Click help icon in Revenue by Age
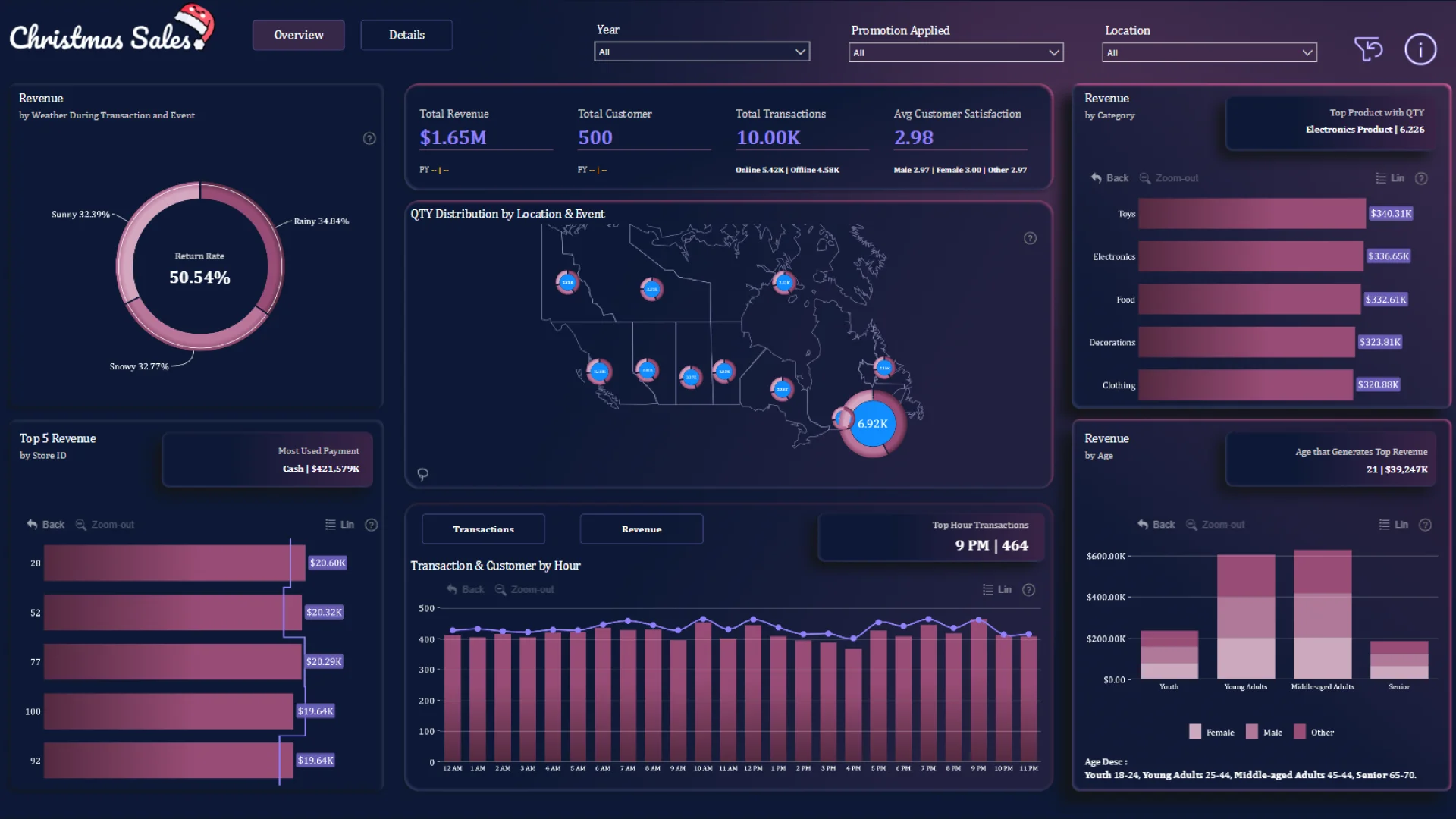The width and height of the screenshot is (1456, 819). 1426,524
